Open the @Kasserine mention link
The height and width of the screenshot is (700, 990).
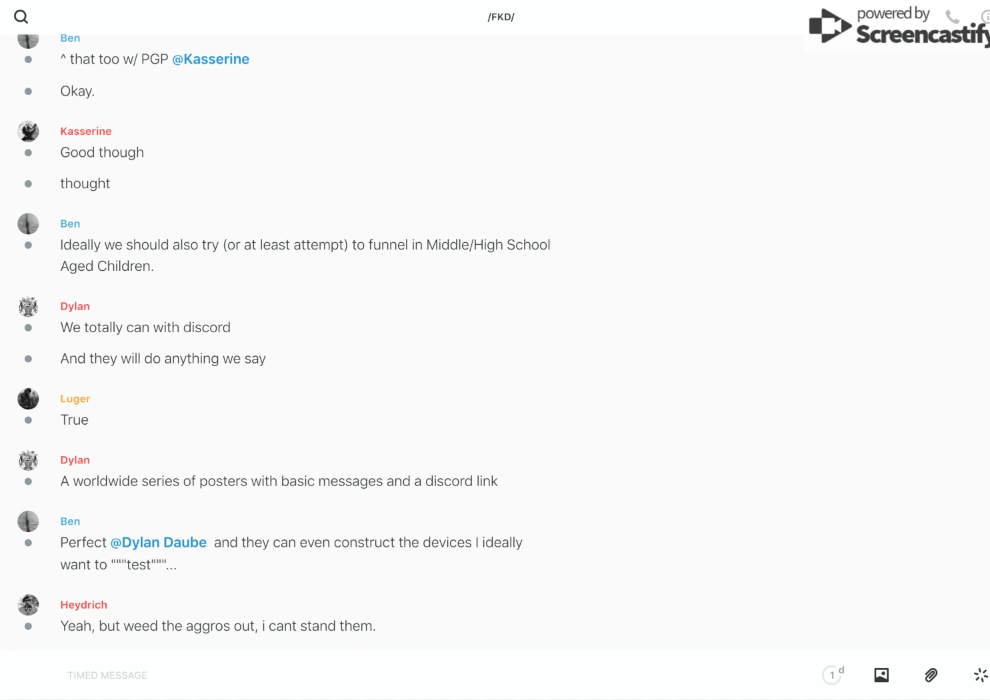tap(211, 59)
